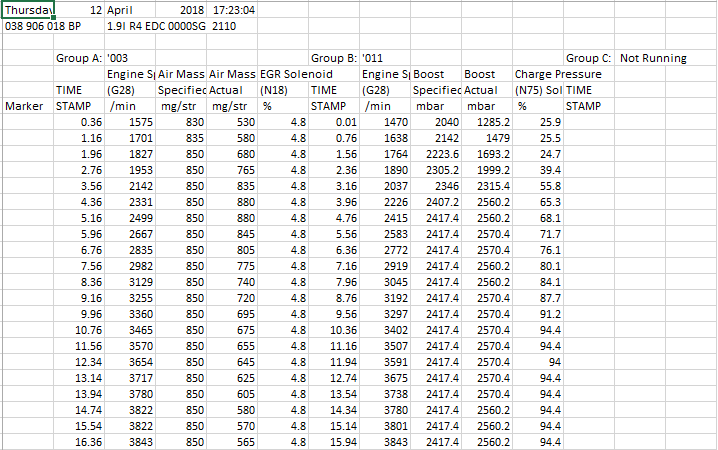This screenshot has width=718, height=450.
Task: Click the 'Group A:' label cell
Action: pos(79,58)
